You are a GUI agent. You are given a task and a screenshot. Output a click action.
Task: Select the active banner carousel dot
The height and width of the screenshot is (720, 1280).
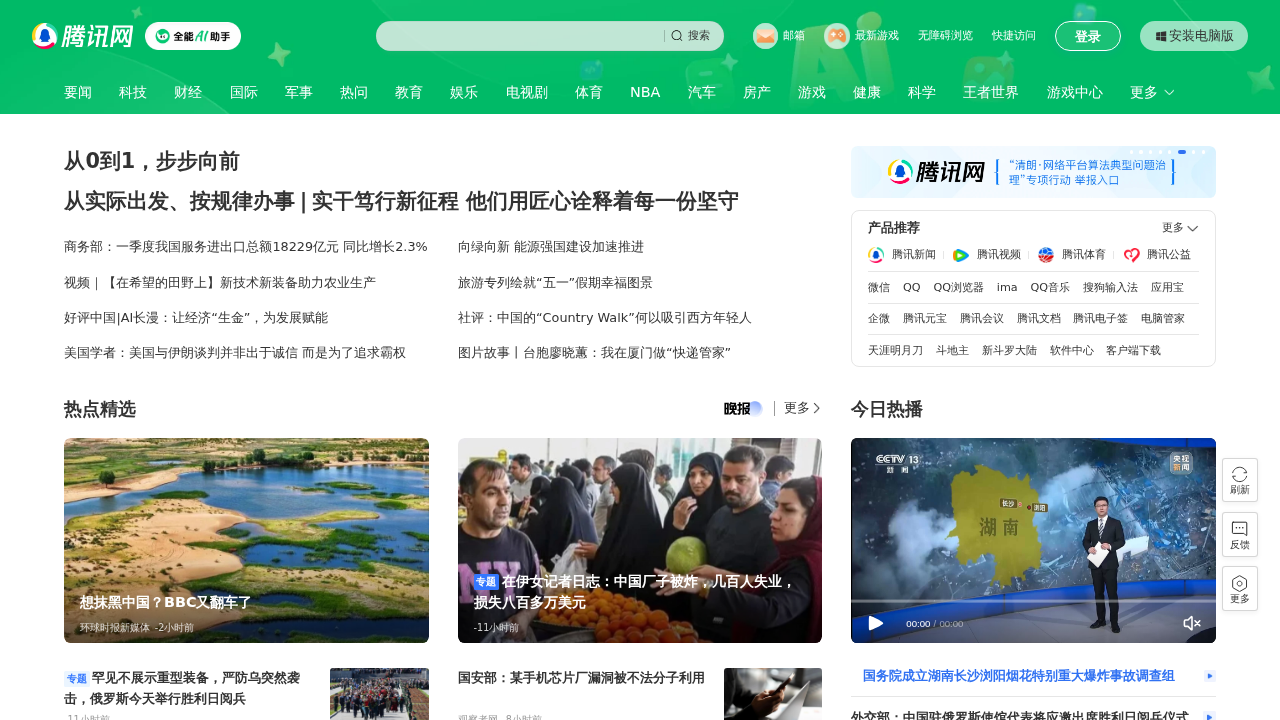(x=1182, y=152)
